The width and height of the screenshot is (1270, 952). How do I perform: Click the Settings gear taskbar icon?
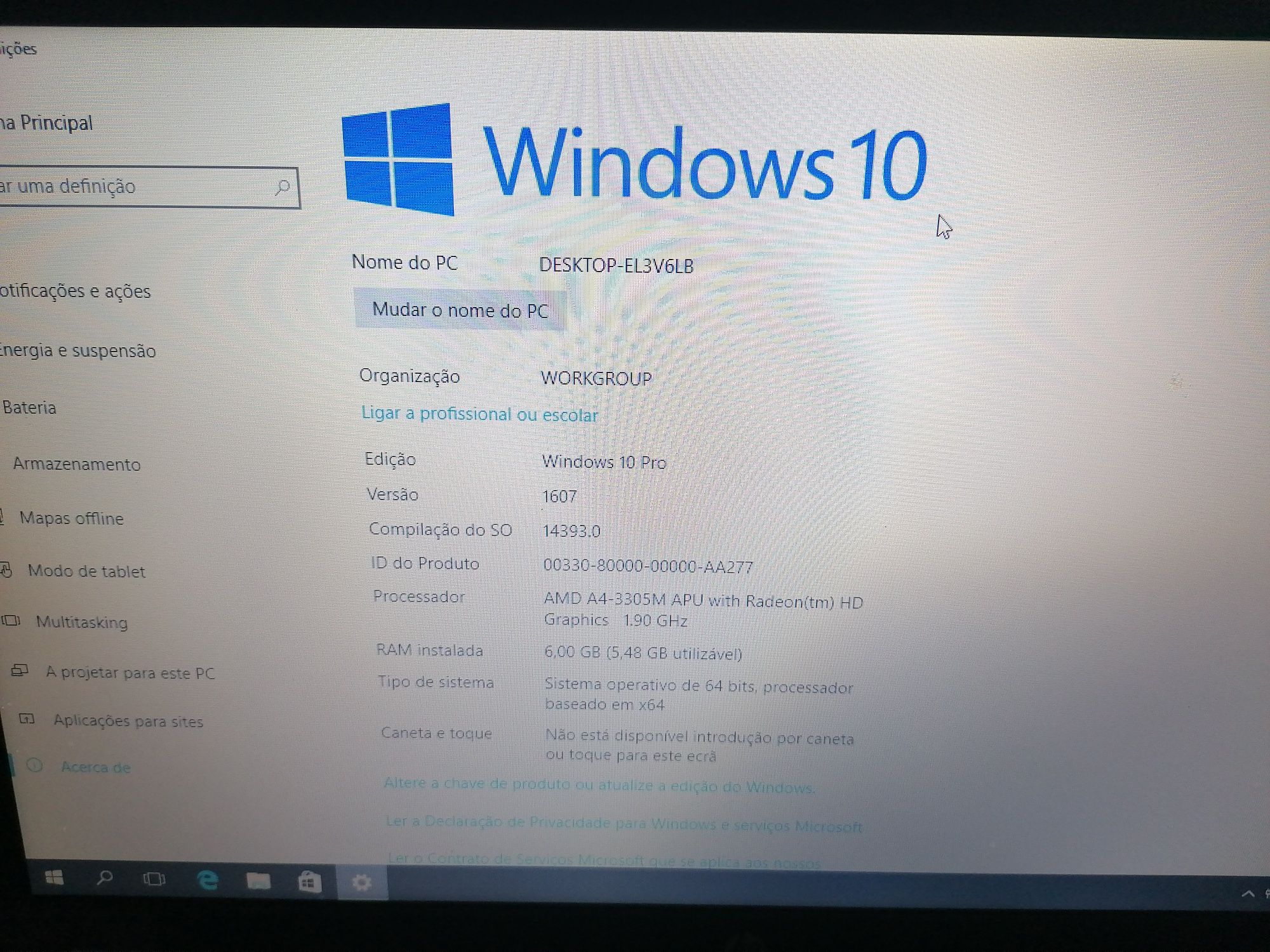point(362,882)
